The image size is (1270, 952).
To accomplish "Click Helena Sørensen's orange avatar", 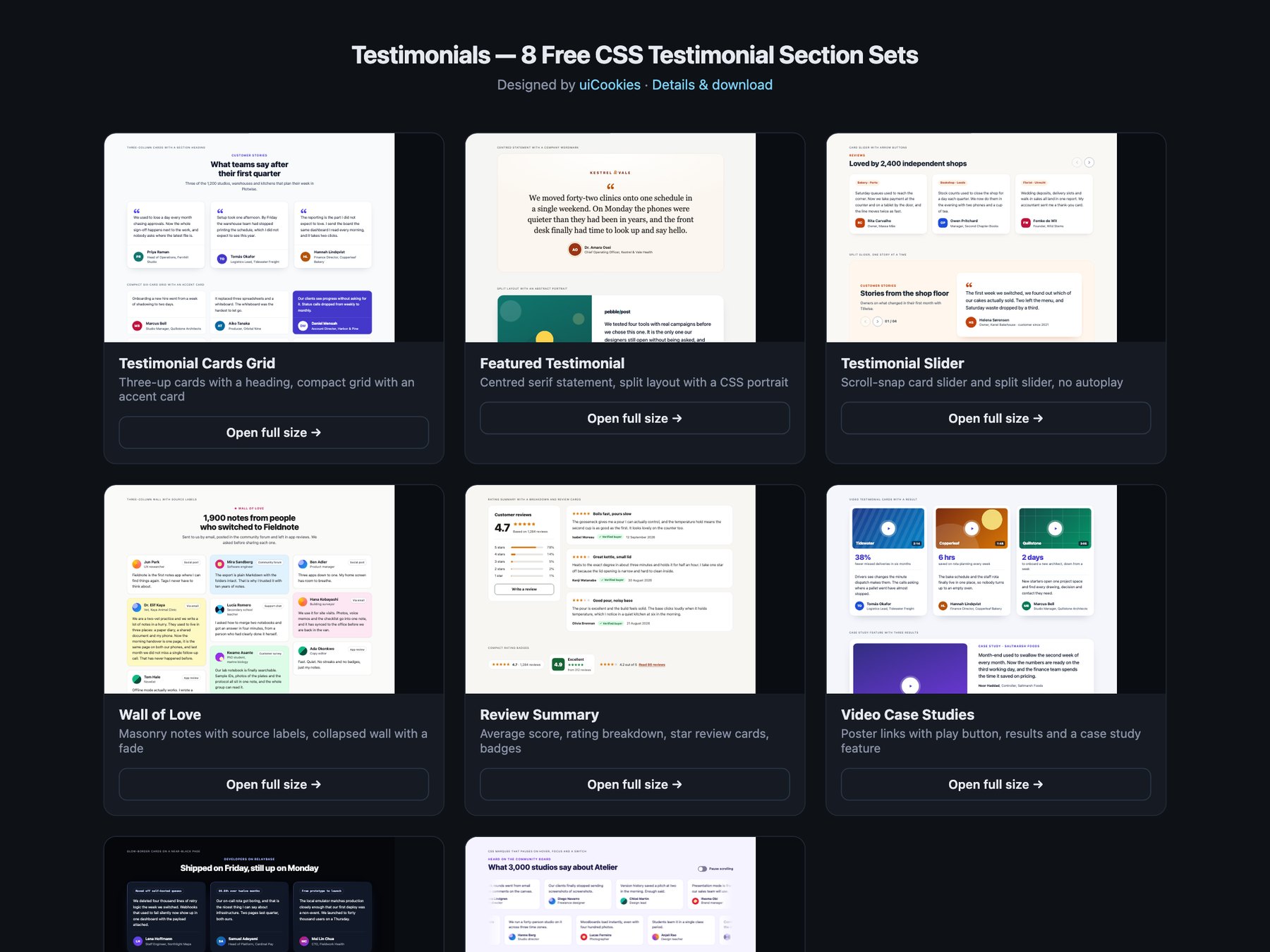I will tap(971, 322).
